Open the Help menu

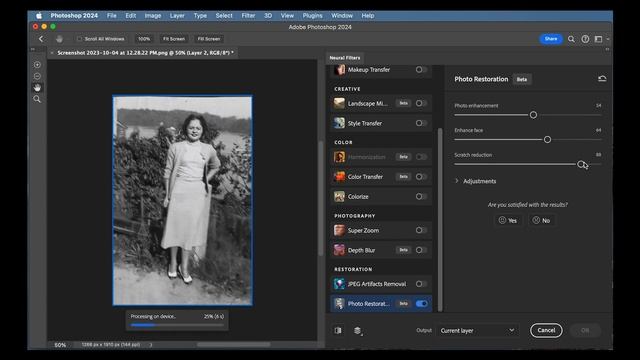click(368, 16)
